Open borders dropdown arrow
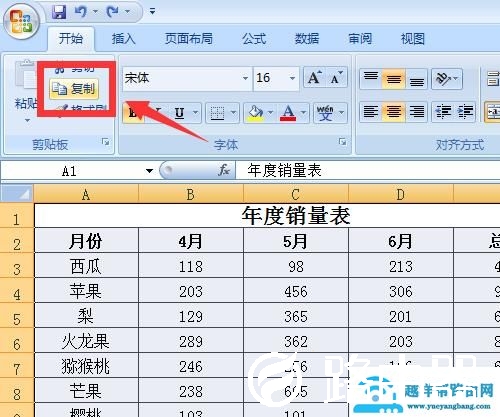Image resolution: width=500 pixels, height=417 pixels. pyautogui.click(x=234, y=113)
